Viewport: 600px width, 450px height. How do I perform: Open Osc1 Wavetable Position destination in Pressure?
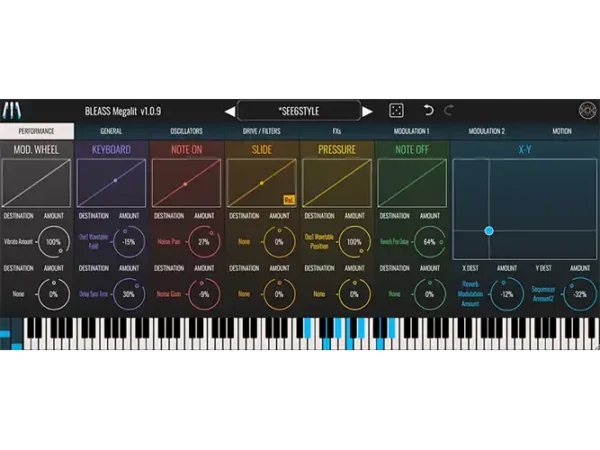coord(319,241)
